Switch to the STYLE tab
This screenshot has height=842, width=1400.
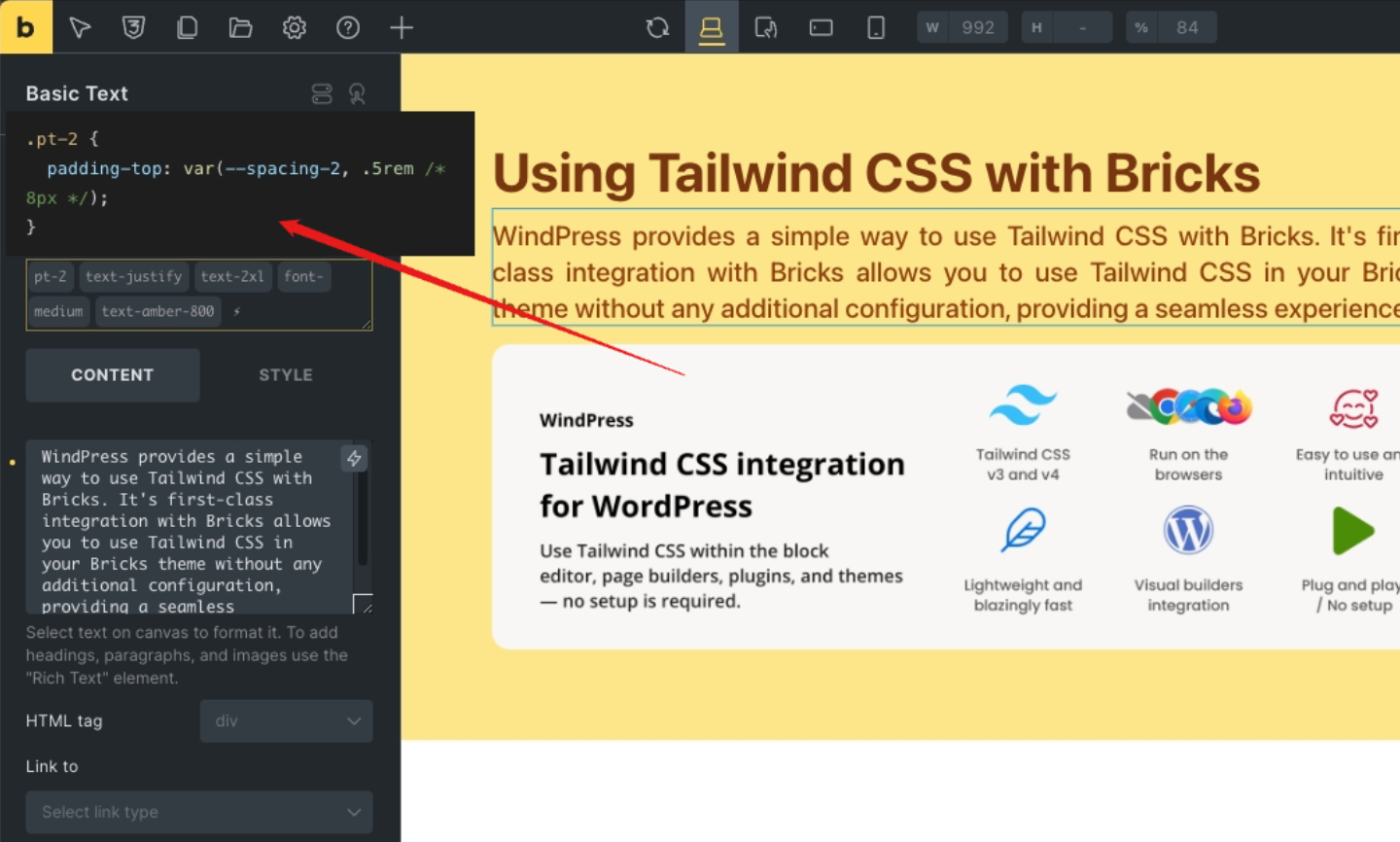tap(285, 375)
